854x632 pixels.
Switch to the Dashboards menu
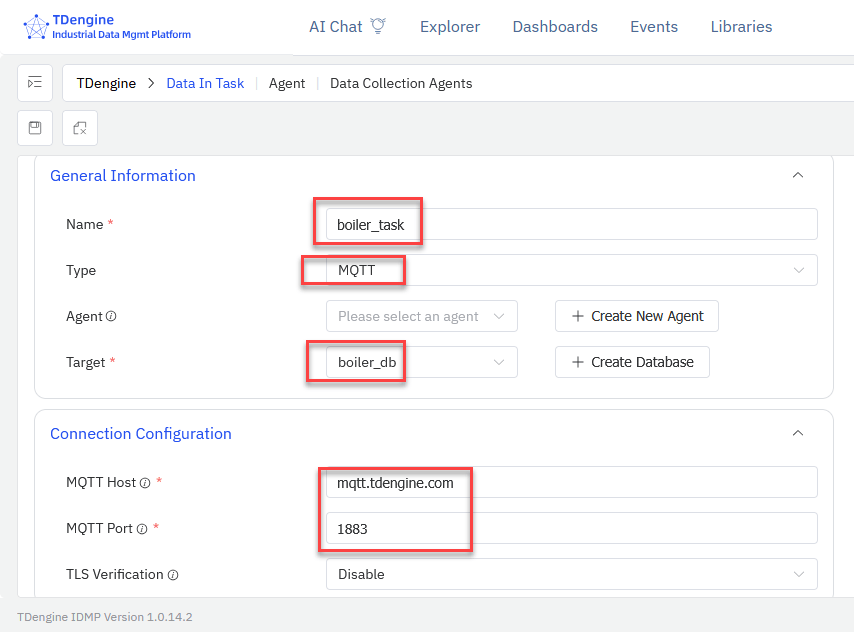(x=554, y=27)
